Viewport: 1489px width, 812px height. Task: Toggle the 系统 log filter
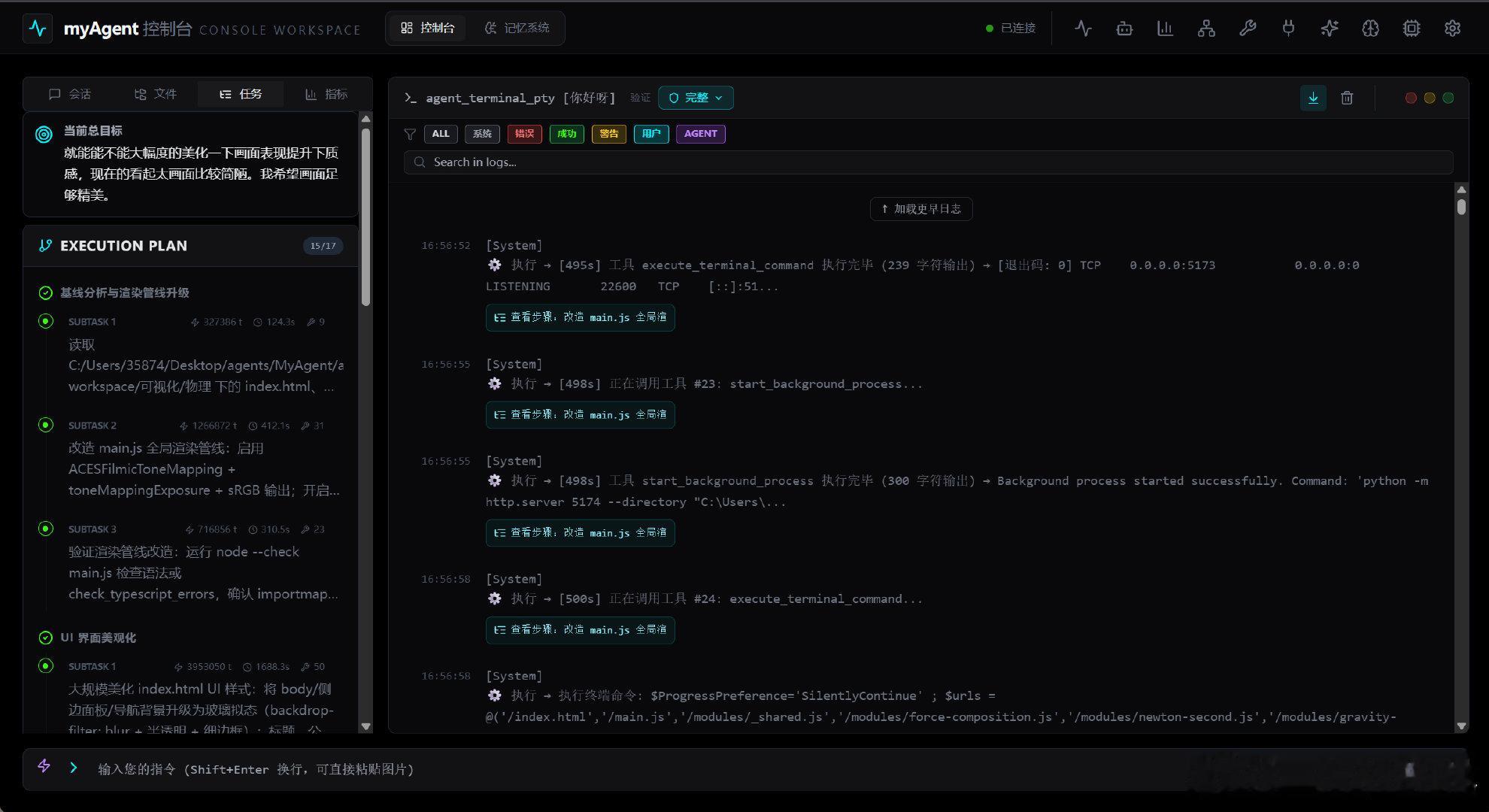(482, 134)
